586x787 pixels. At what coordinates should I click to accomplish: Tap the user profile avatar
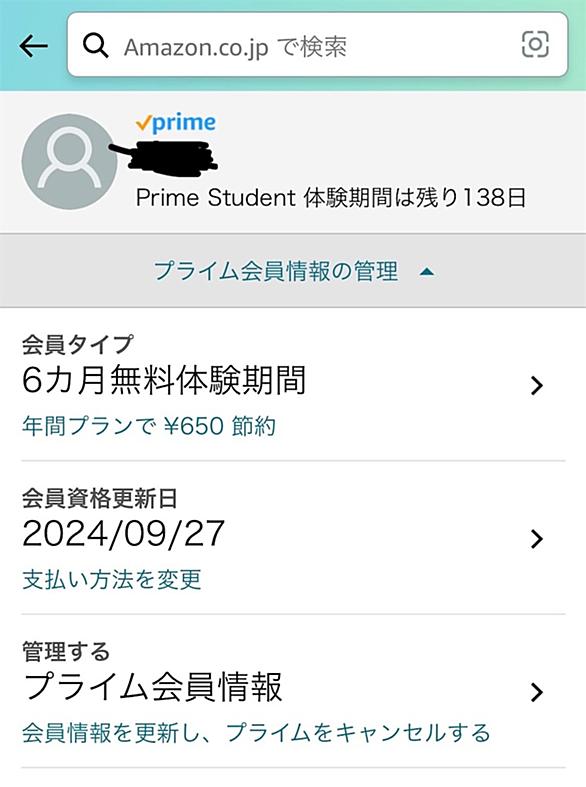(69, 162)
